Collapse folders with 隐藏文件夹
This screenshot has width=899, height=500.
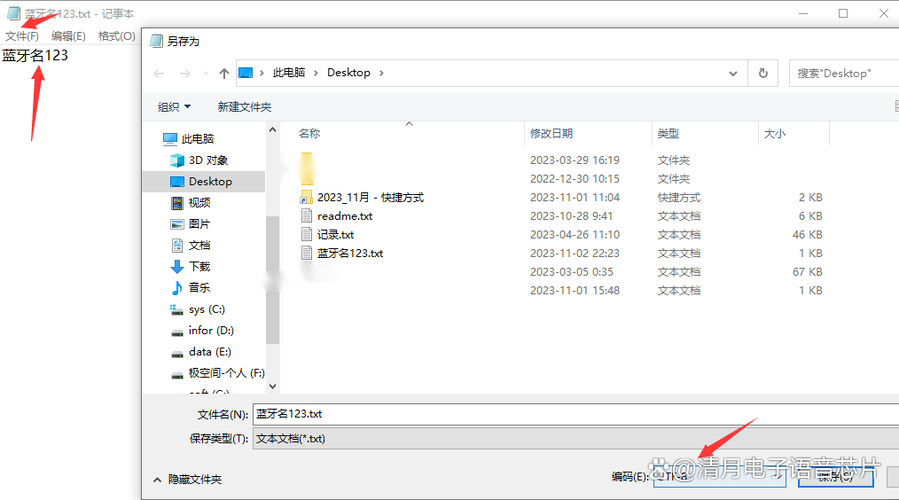pyautogui.click(x=187, y=479)
